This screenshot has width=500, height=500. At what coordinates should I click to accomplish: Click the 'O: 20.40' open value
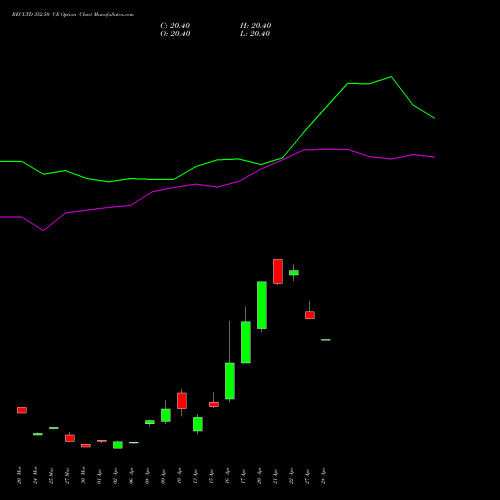coord(175,34)
